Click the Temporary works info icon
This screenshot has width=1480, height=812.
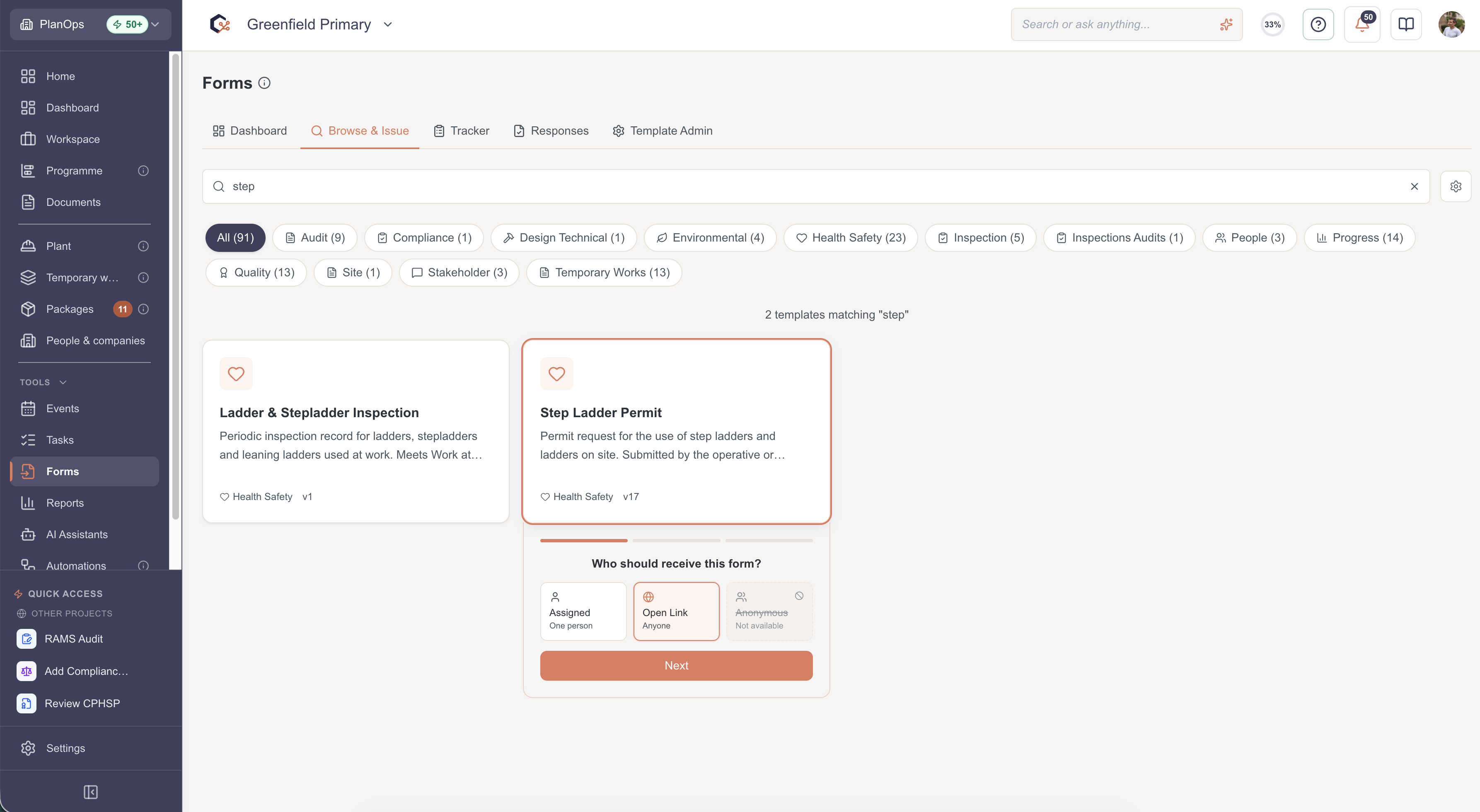point(144,278)
